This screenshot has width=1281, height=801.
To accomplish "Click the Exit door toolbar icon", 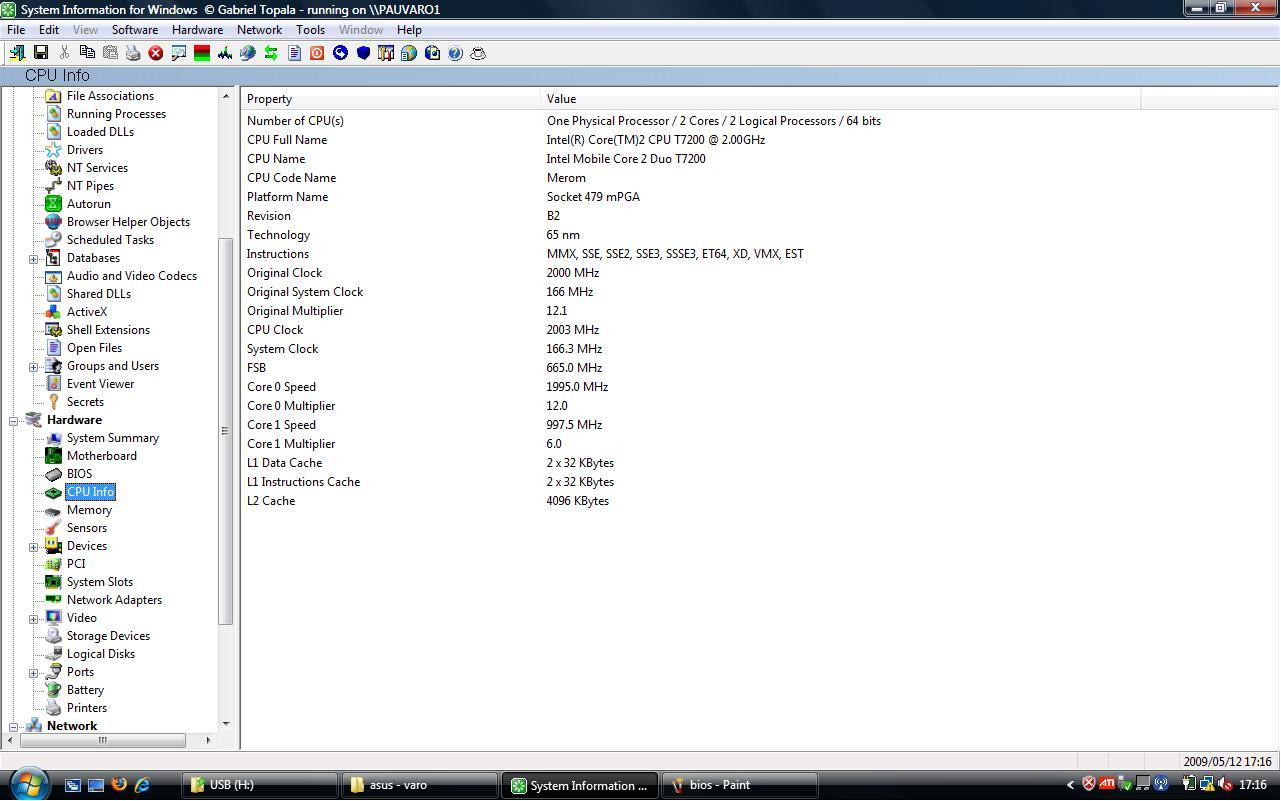I will tap(17, 53).
